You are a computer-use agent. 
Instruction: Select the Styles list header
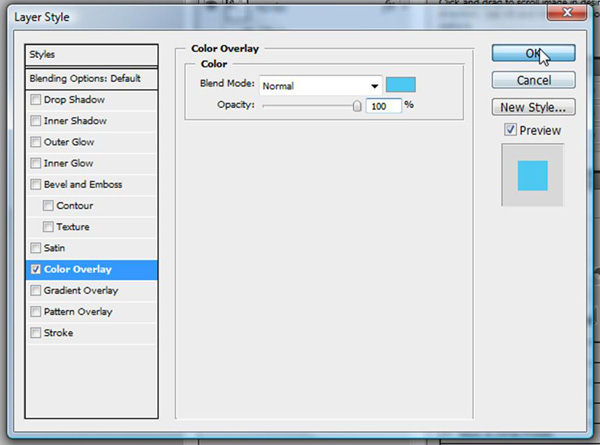click(x=91, y=55)
